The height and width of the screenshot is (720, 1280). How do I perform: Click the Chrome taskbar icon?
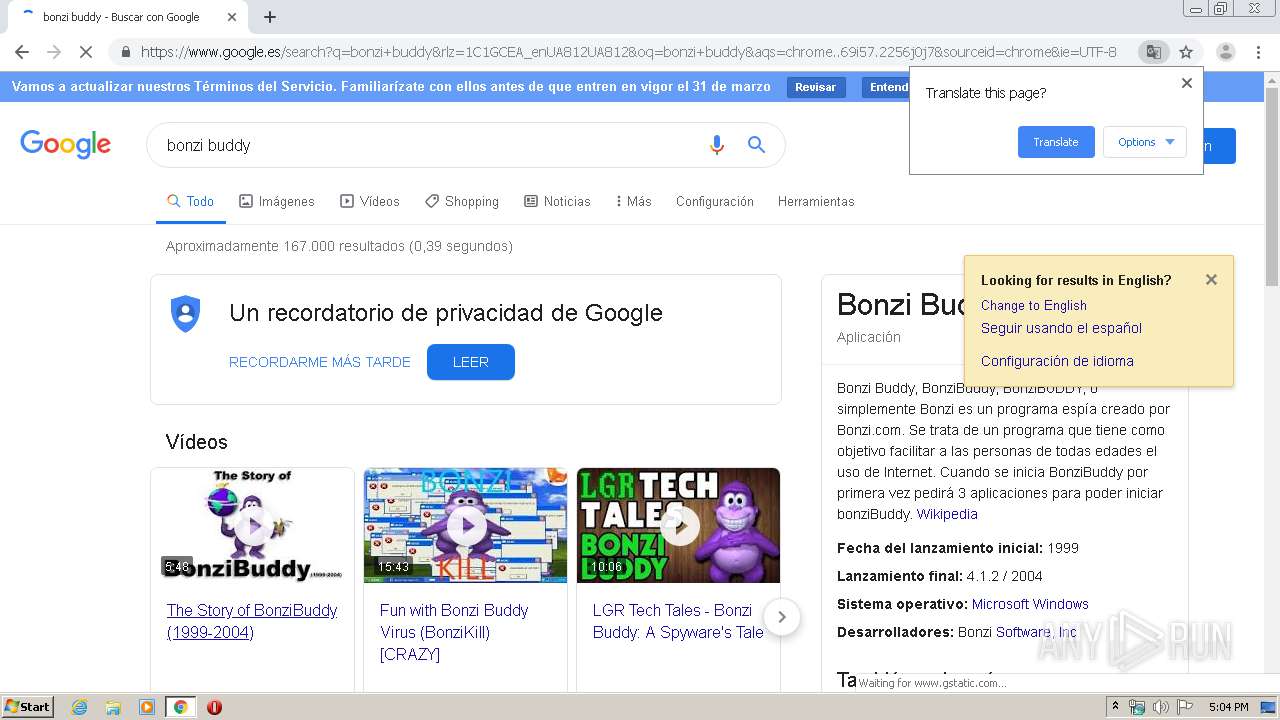[180, 707]
